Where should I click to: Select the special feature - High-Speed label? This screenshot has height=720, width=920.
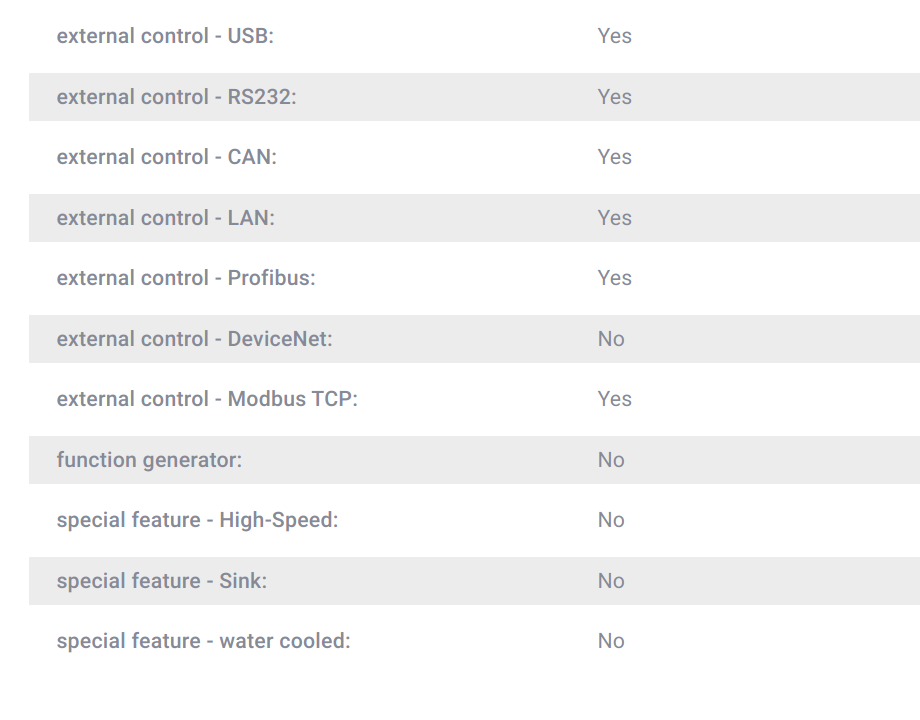[x=197, y=520]
